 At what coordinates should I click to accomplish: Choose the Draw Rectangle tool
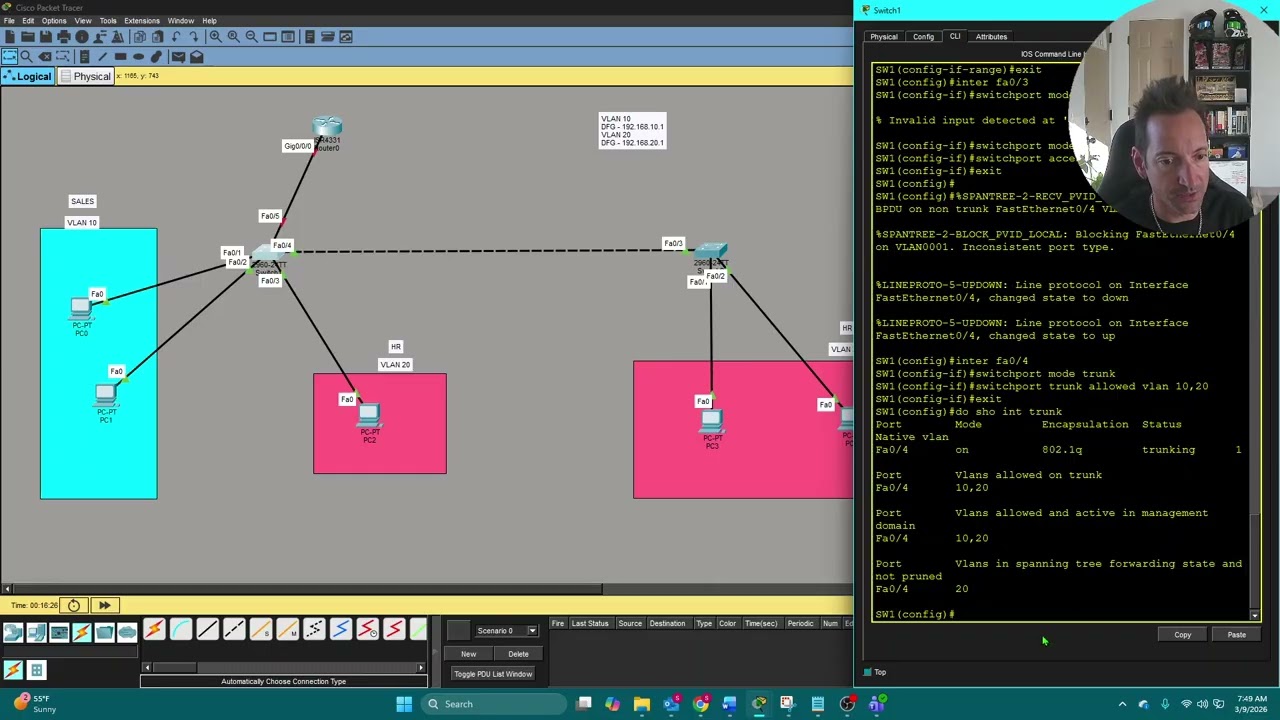120,57
